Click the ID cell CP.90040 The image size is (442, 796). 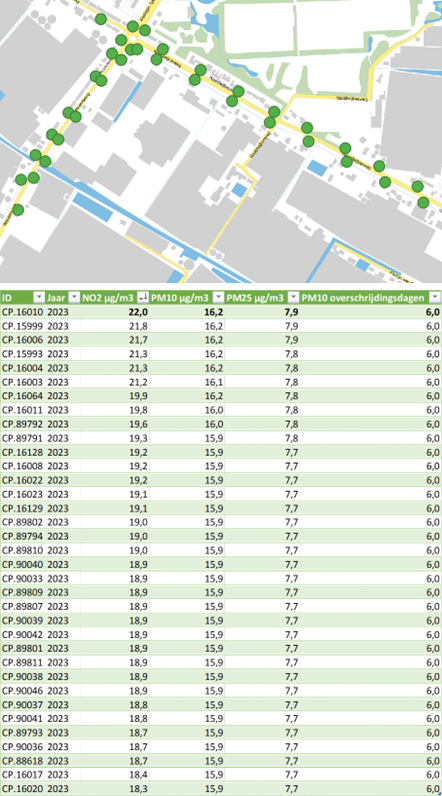(23, 564)
